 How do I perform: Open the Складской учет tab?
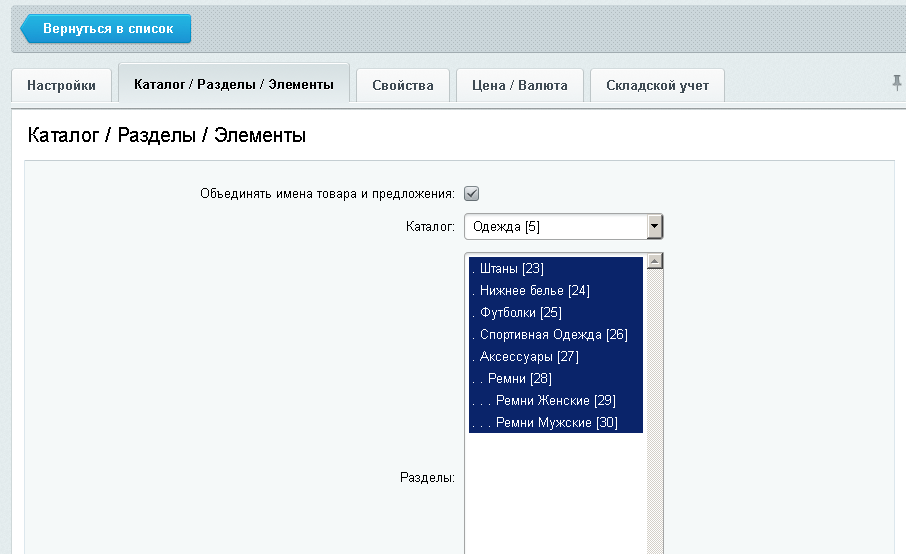[x=657, y=85]
